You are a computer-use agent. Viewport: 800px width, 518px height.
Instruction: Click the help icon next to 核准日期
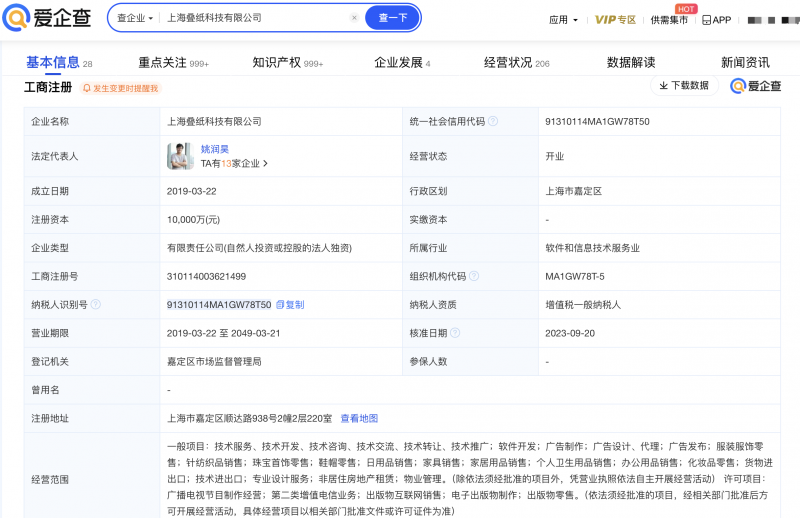pos(455,333)
